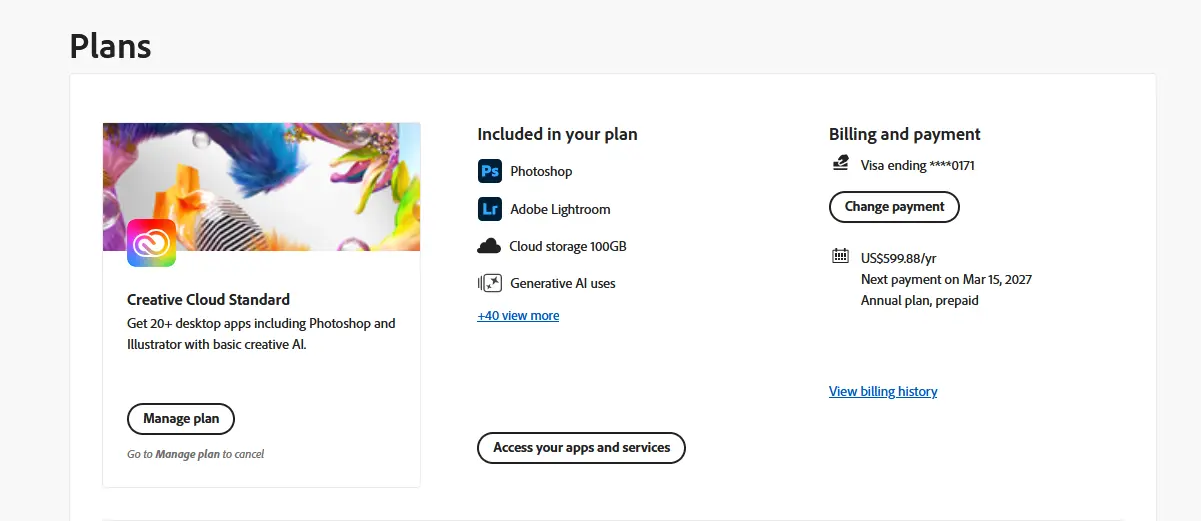Image resolution: width=1201 pixels, height=521 pixels.
Task: Click the Creative Cloud banner image
Action: [261, 187]
